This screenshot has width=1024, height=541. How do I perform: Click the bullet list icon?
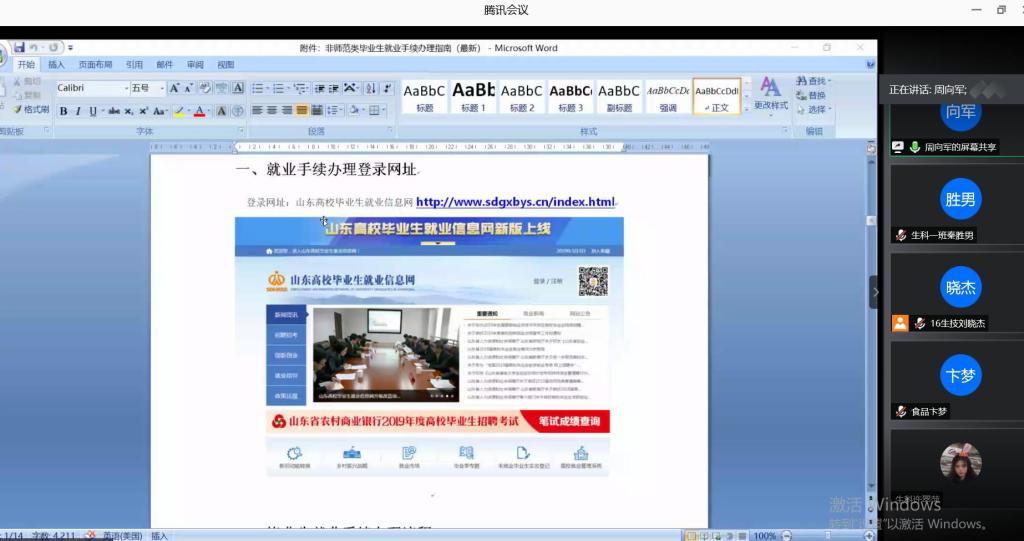(257, 88)
